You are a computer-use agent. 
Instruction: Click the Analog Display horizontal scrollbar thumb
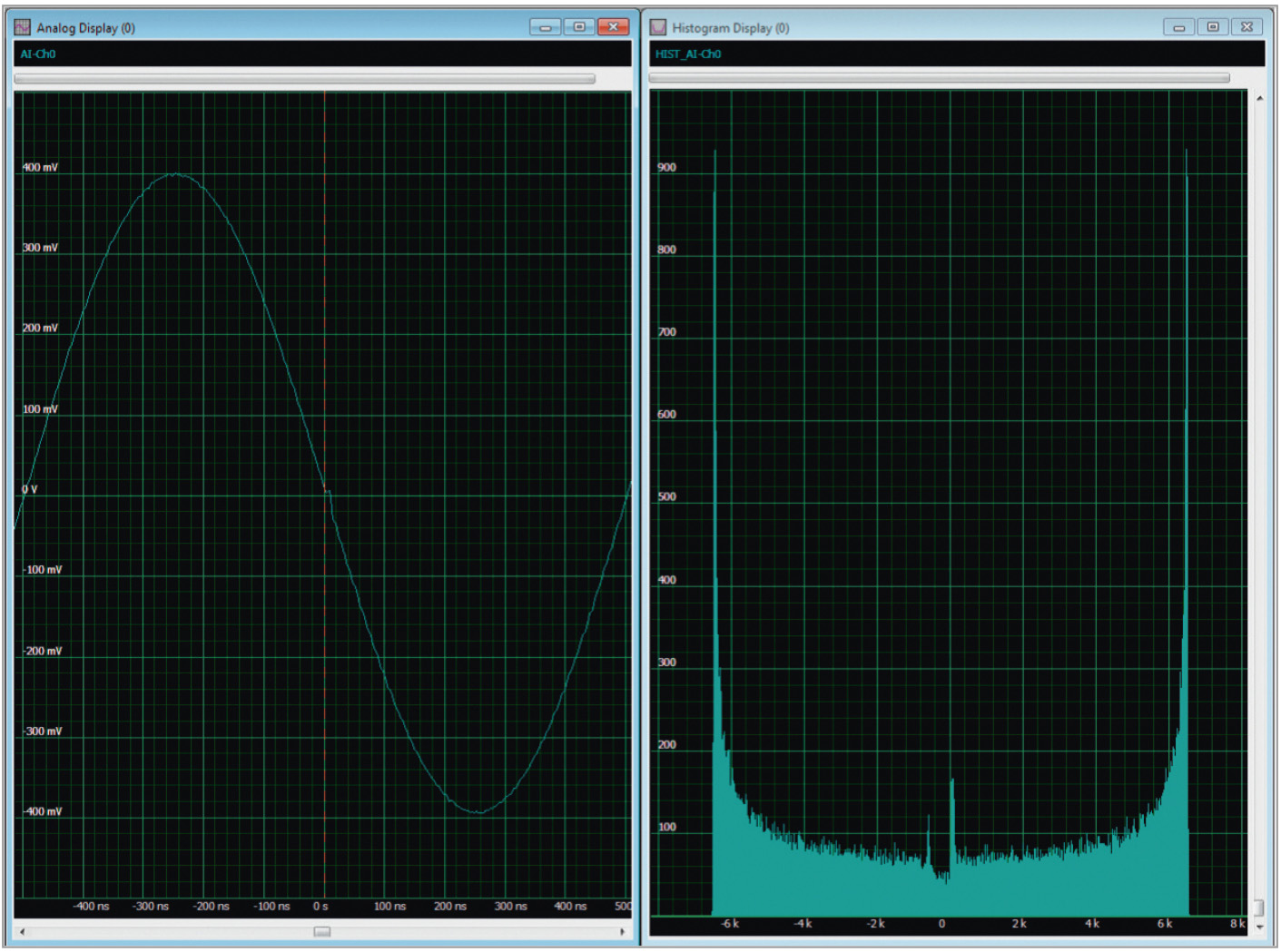(322, 931)
